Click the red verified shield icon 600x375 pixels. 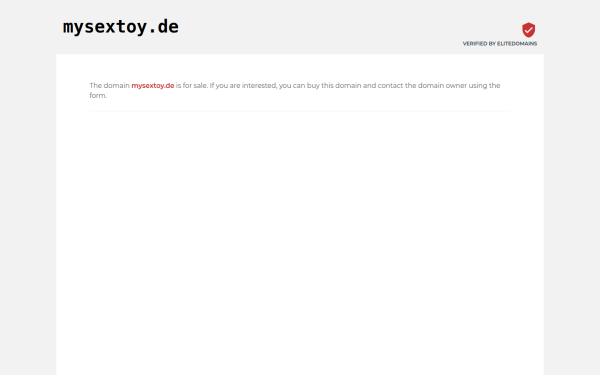coord(528,30)
